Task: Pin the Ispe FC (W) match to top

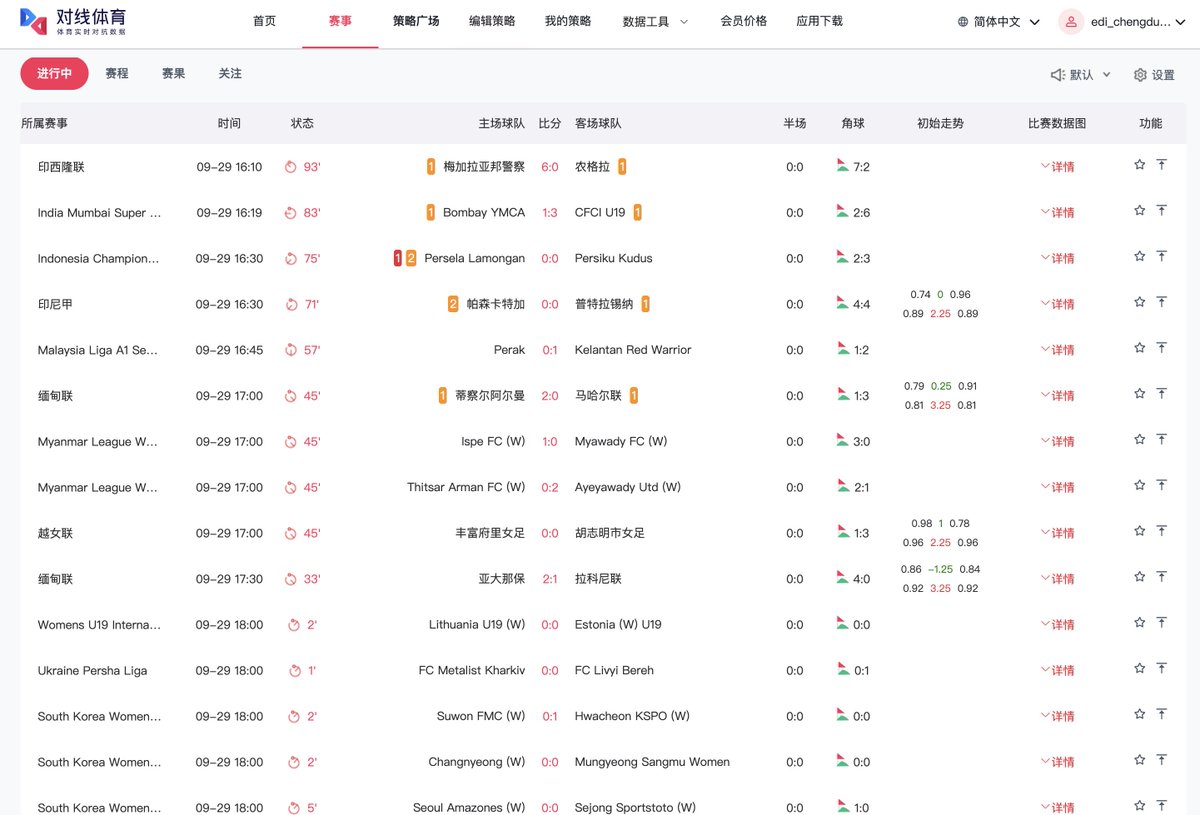Action: (x=1162, y=440)
